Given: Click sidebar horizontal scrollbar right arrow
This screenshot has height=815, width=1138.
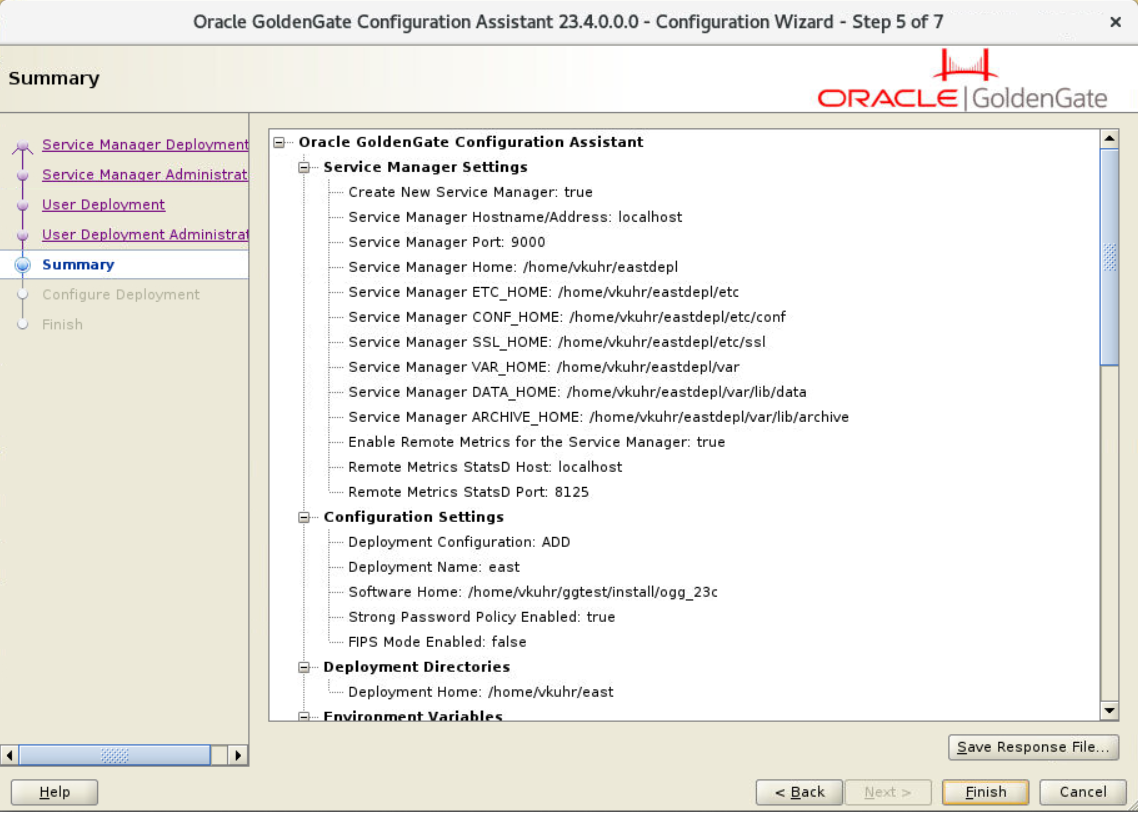Looking at the screenshot, I should (237, 755).
